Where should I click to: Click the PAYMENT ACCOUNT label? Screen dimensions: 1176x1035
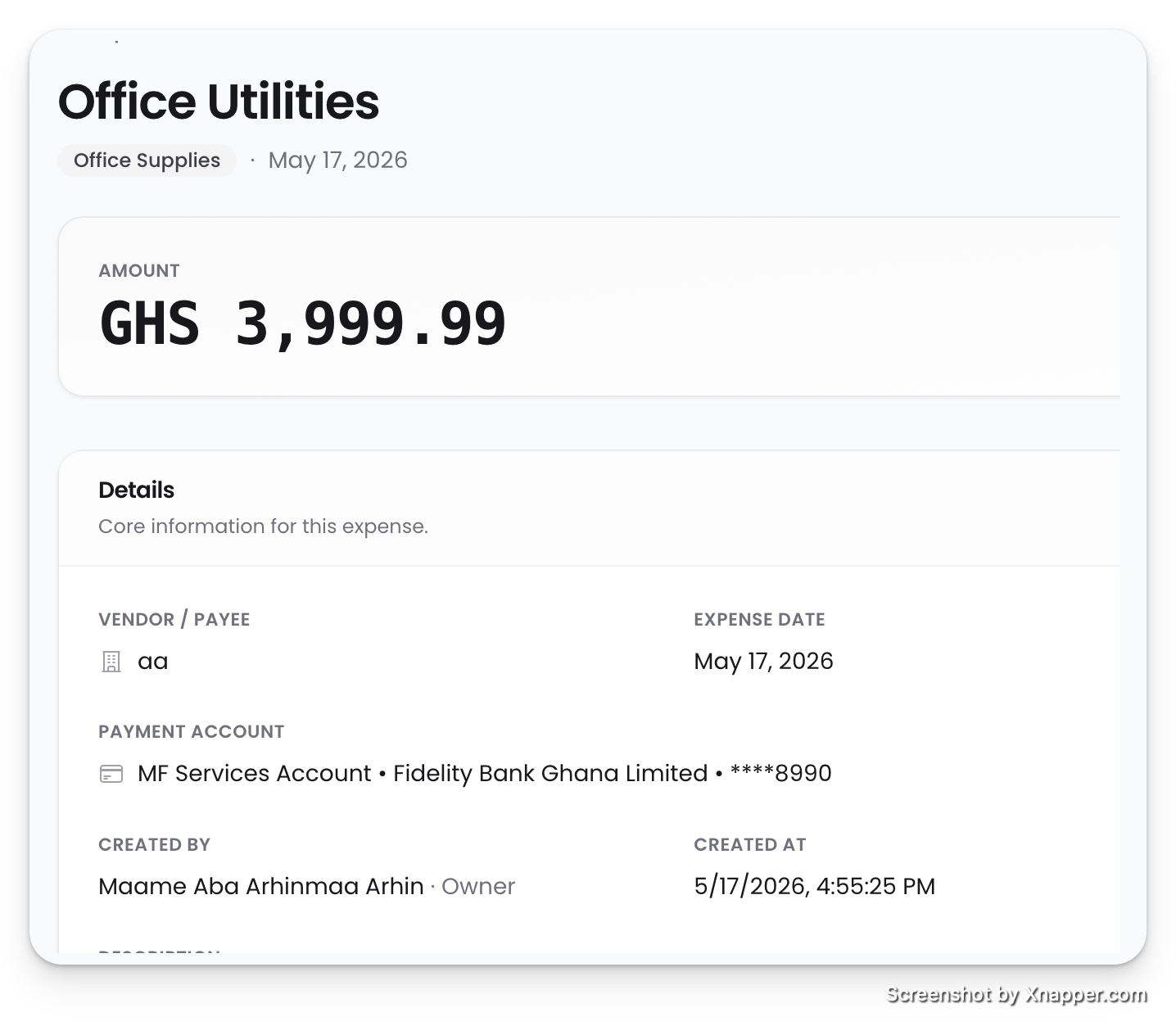click(x=192, y=732)
